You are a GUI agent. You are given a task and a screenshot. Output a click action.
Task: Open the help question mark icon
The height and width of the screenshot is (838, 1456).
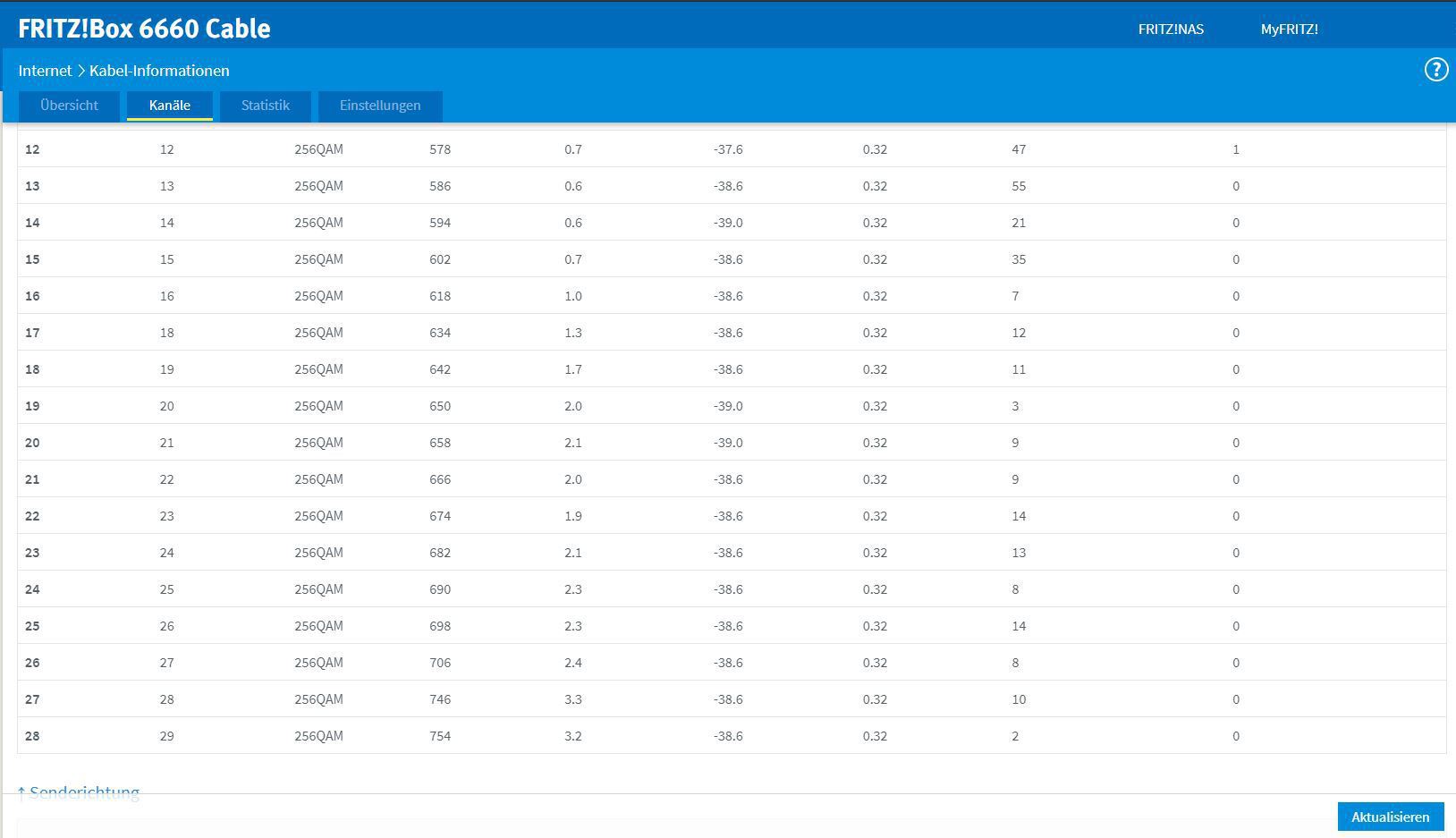pyautogui.click(x=1435, y=70)
